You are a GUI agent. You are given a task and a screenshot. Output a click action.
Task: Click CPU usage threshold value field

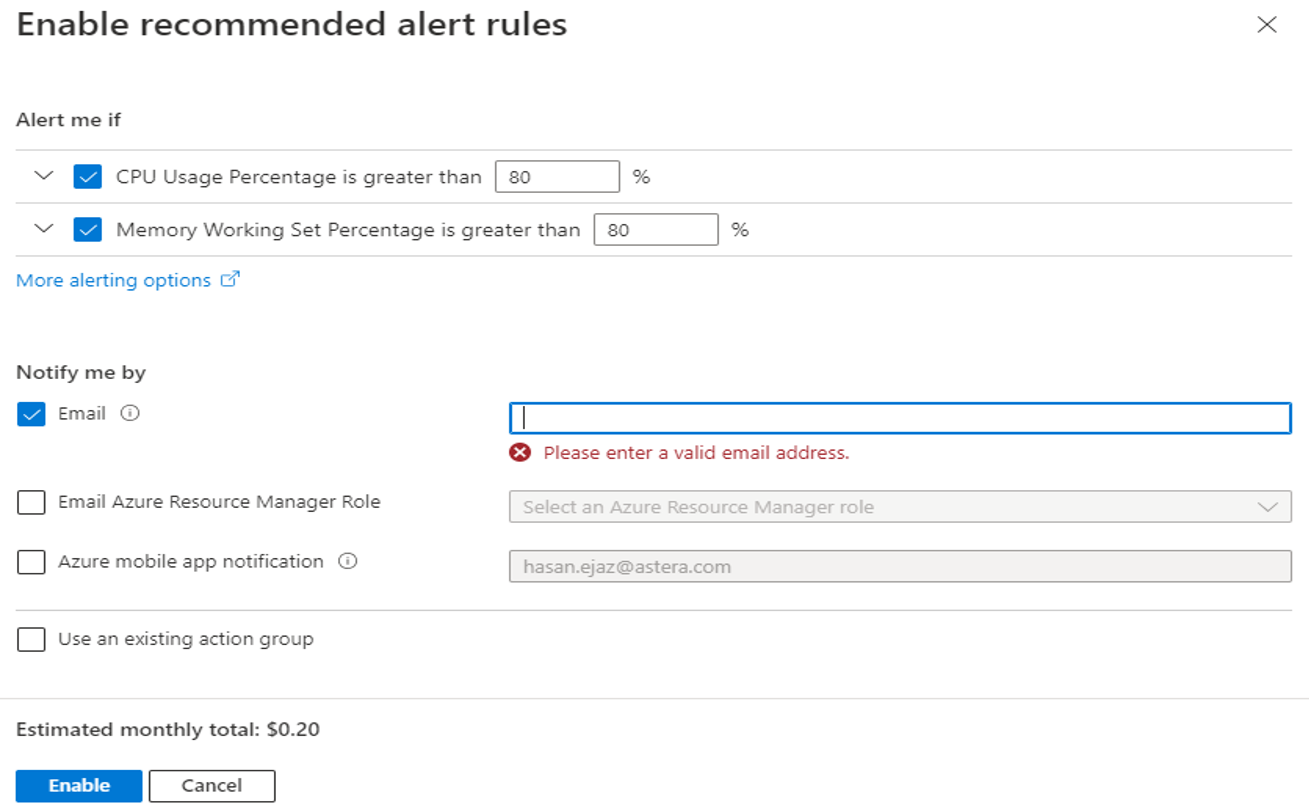point(557,177)
